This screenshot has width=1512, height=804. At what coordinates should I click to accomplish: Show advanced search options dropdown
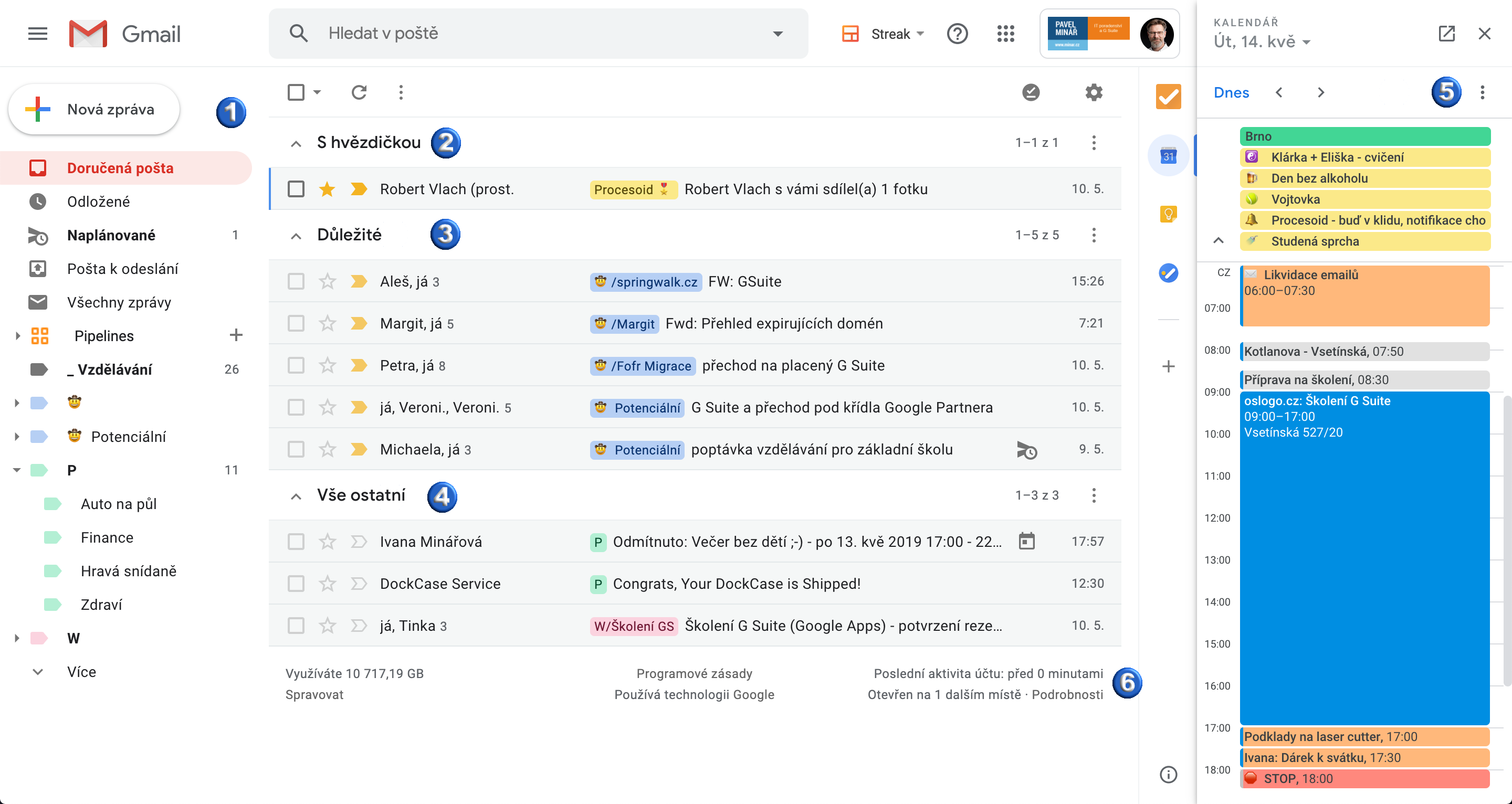[778, 34]
